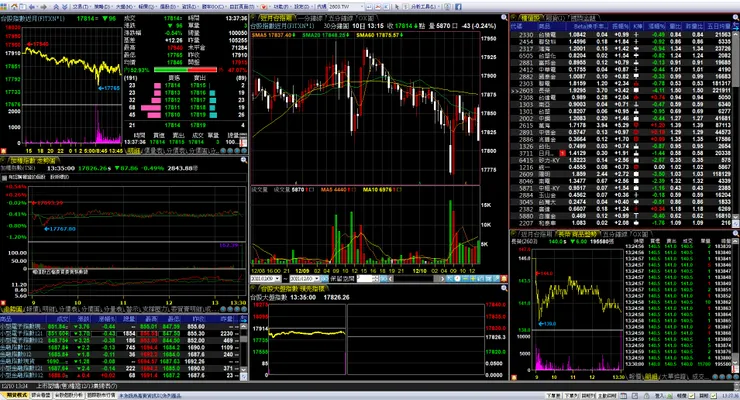Image resolution: width=740 pixels, height=400 pixels.
Task: Click the small icon below the futures table scrollbar
Action: pos(244,376)
